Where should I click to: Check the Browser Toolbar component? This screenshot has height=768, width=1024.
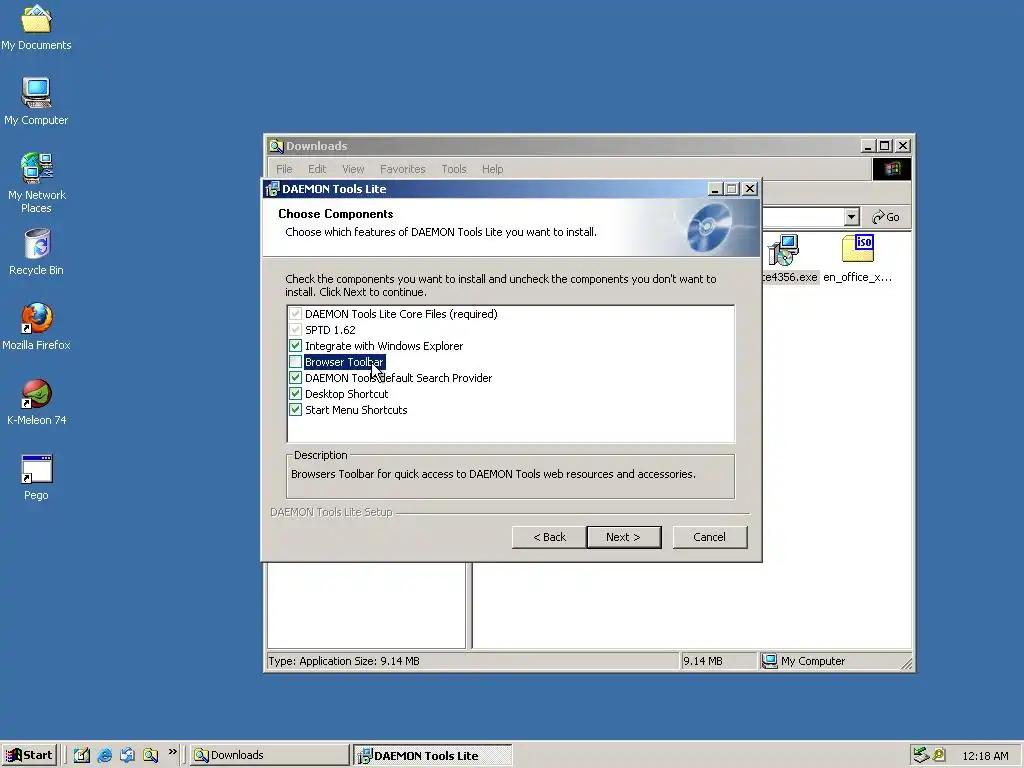(295, 362)
